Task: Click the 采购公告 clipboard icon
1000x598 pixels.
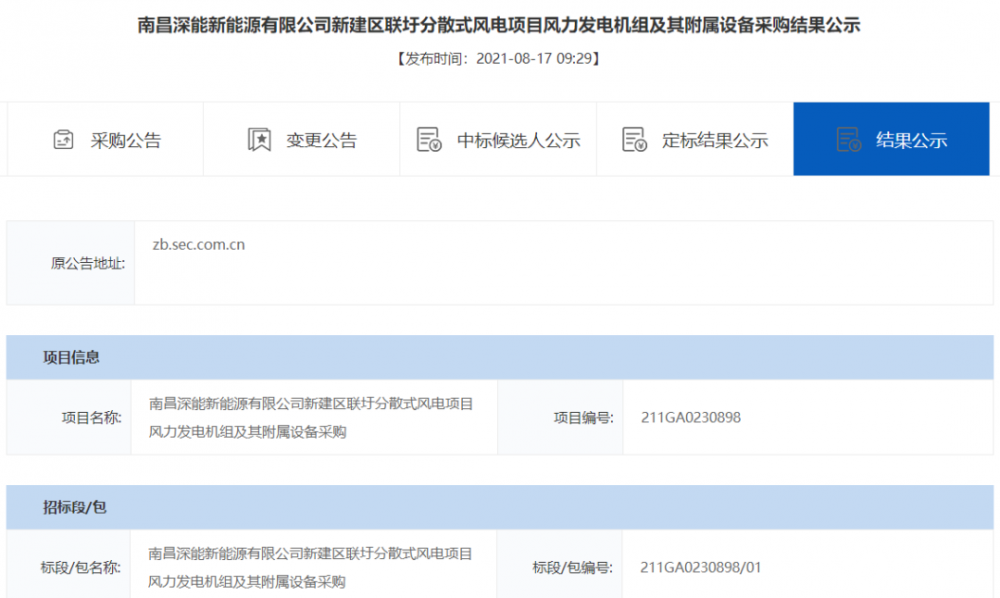Action: point(63,140)
